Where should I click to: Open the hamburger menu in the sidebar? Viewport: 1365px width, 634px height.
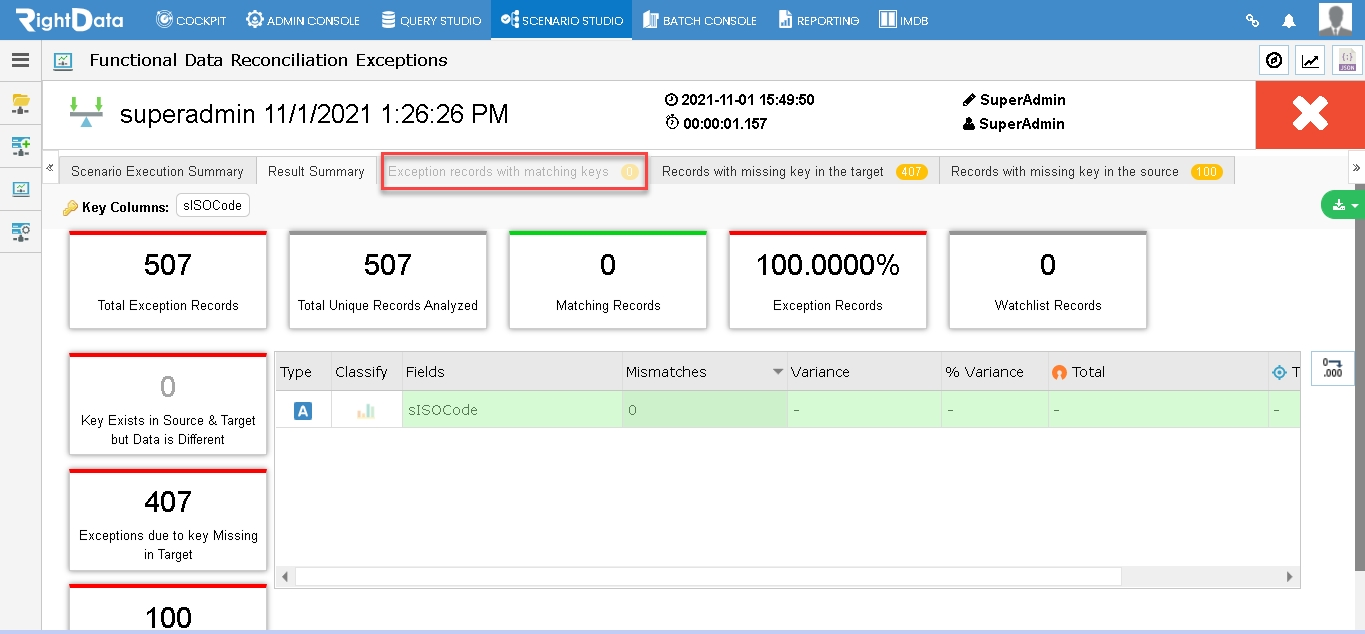tap(20, 60)
